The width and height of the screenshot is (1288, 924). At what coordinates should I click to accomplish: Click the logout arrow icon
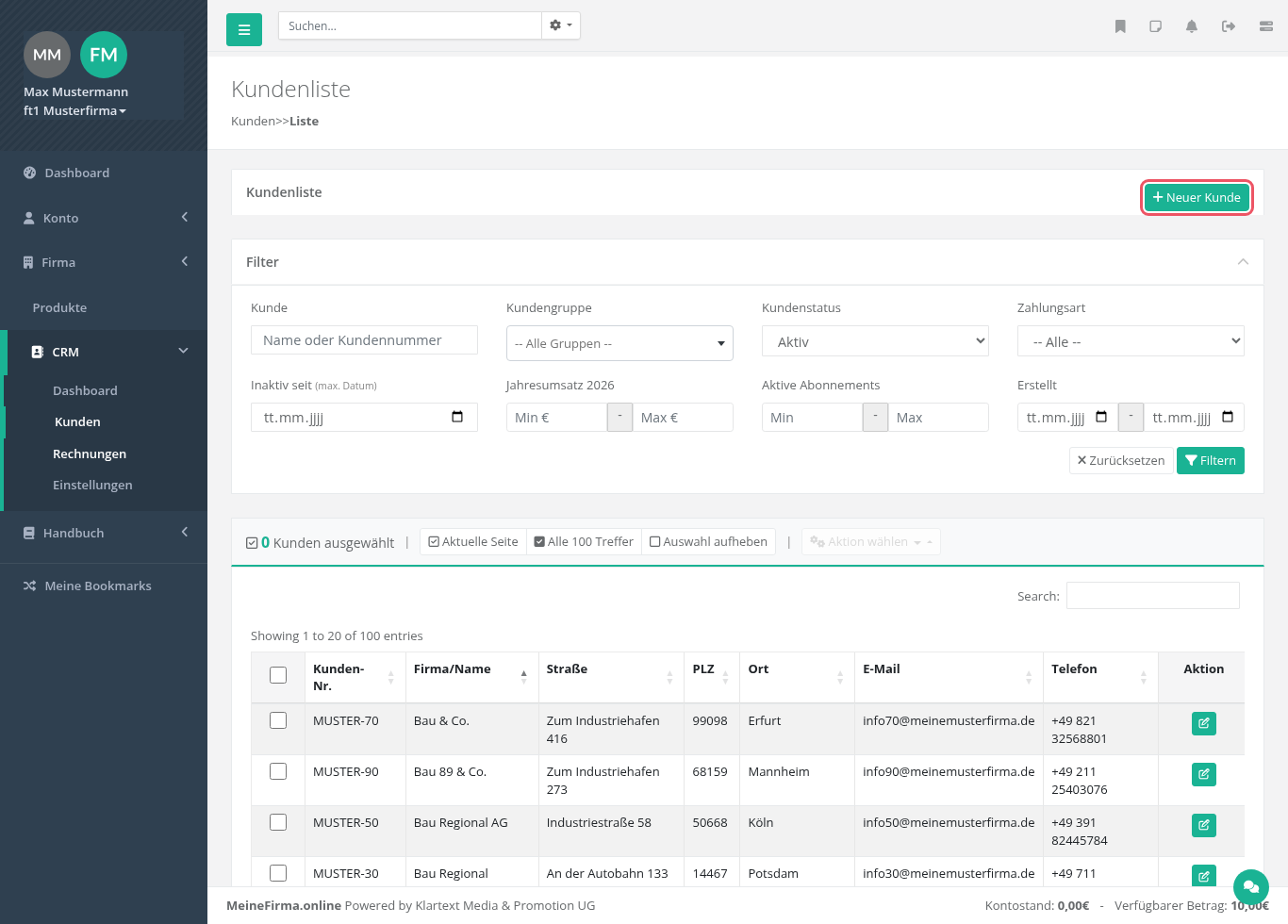pos(1229,26)
